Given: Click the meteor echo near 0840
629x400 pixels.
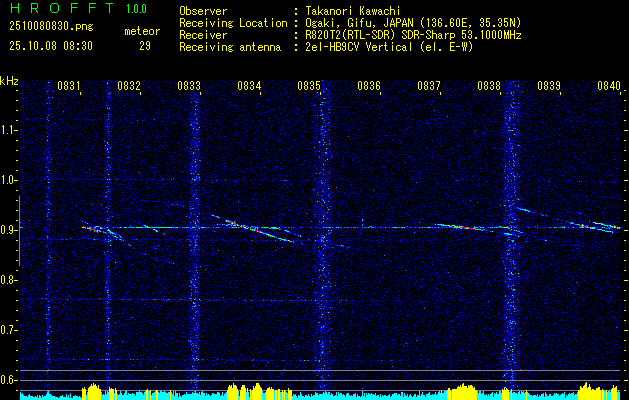Looking at the screenshot, I should click(x=596, y=226).
